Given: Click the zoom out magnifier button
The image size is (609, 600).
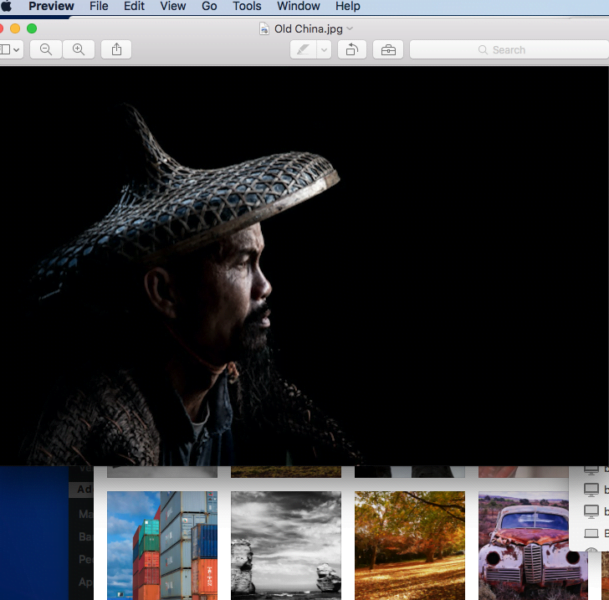Looking at the screenshot, I should tap(46, 49).
